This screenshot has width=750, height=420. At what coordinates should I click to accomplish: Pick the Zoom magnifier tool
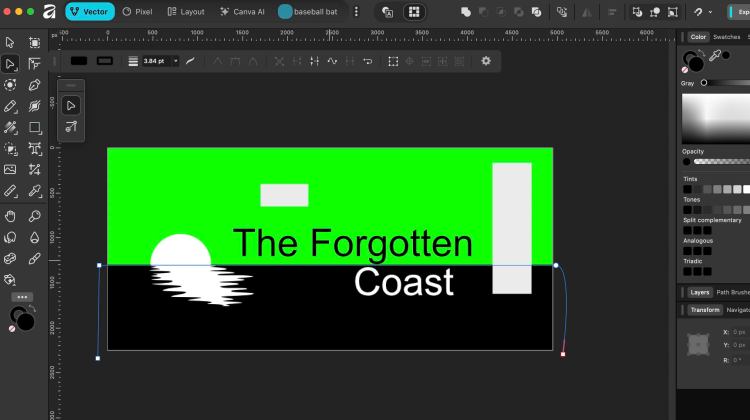pyautogui.click(x=35, y=216)
